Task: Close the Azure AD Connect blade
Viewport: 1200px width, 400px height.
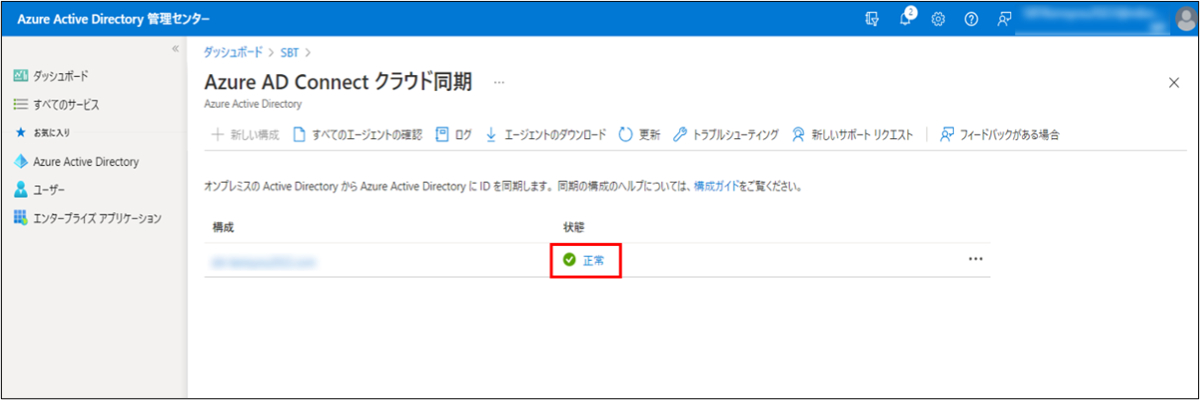Action: 1174,83
